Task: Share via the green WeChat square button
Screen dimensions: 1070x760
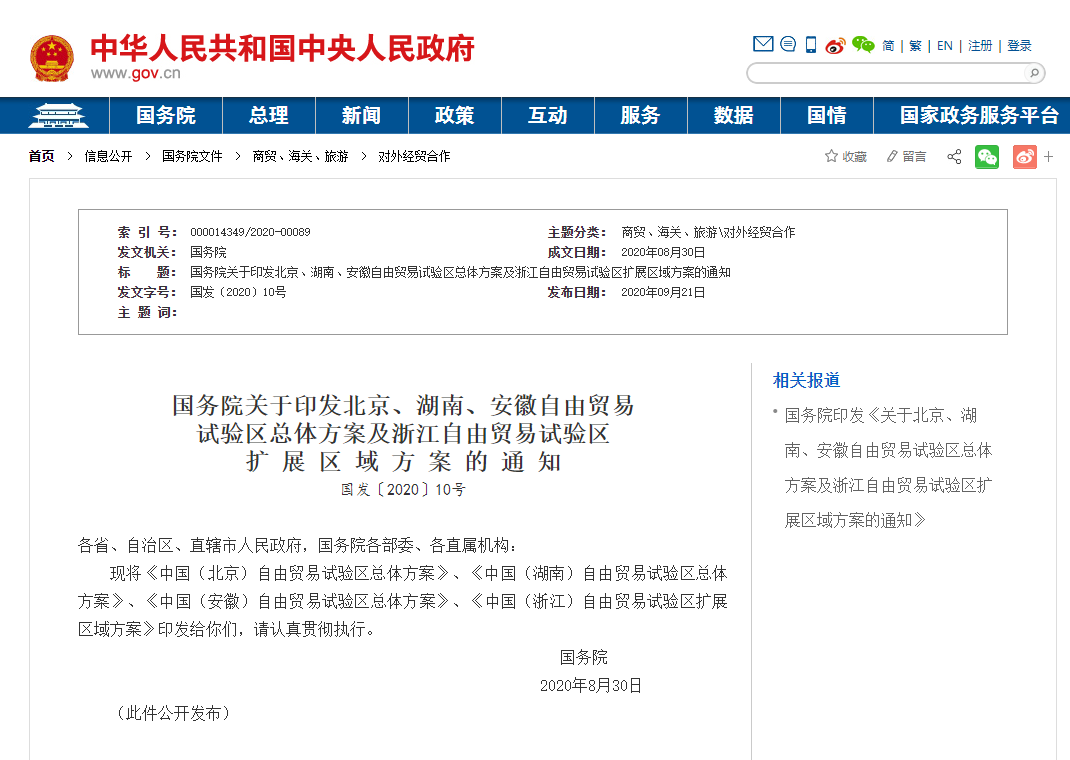Action: click(x=987, y=157)
